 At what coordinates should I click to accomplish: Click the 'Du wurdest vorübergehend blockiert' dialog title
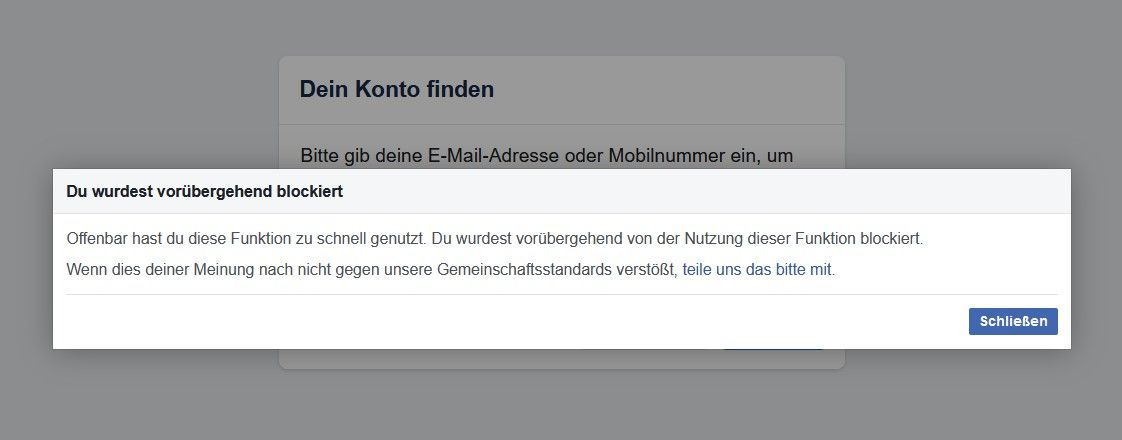tap(204, 191)
